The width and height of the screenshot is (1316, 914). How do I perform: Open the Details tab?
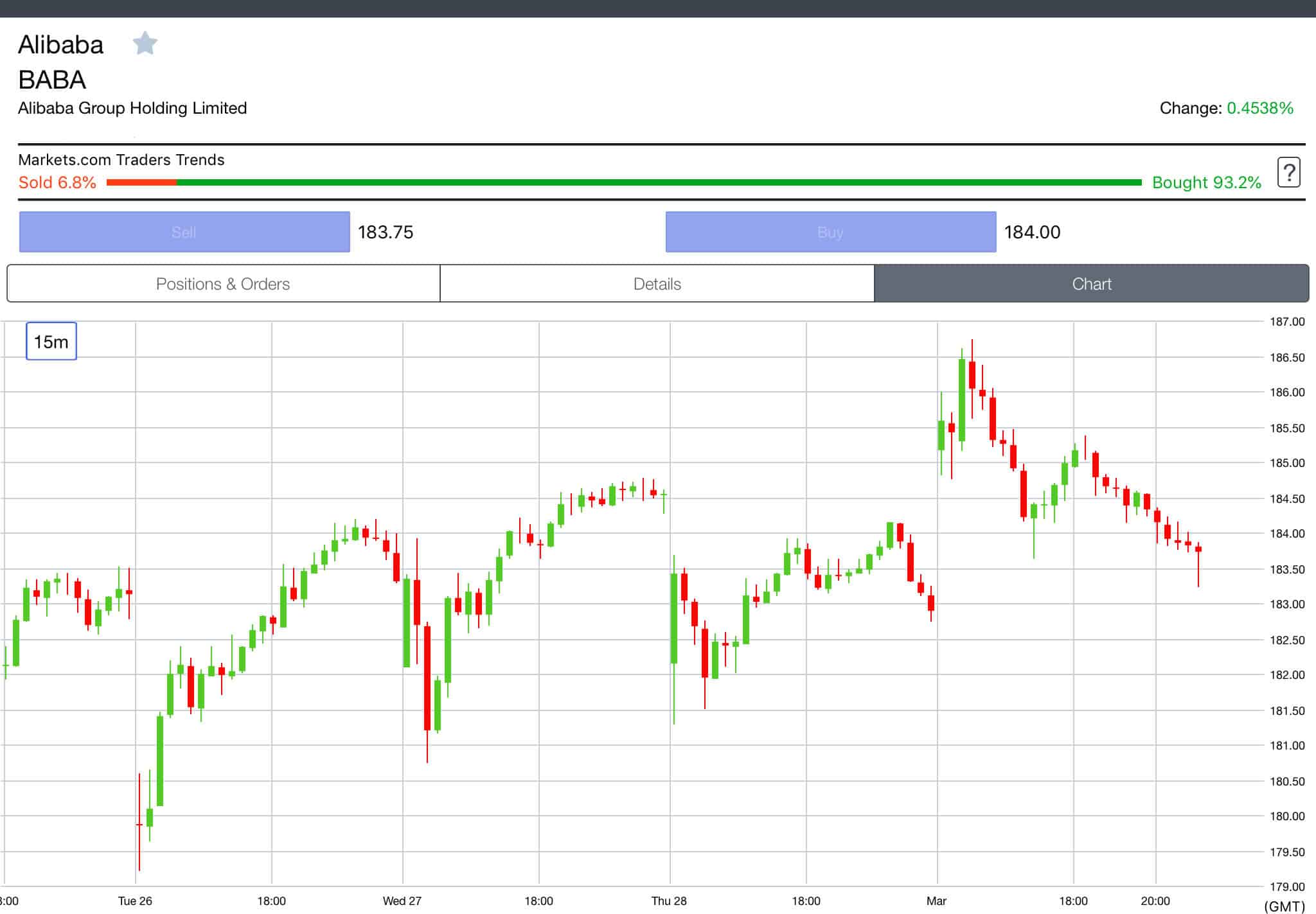[x=657, y=283]
